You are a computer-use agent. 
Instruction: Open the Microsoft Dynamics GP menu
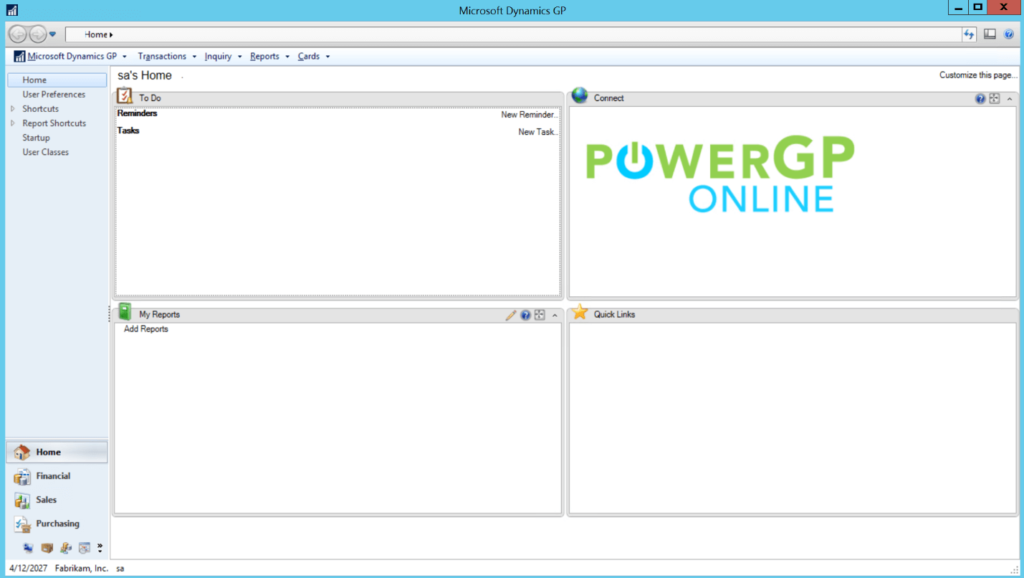(x=72, y=56)
